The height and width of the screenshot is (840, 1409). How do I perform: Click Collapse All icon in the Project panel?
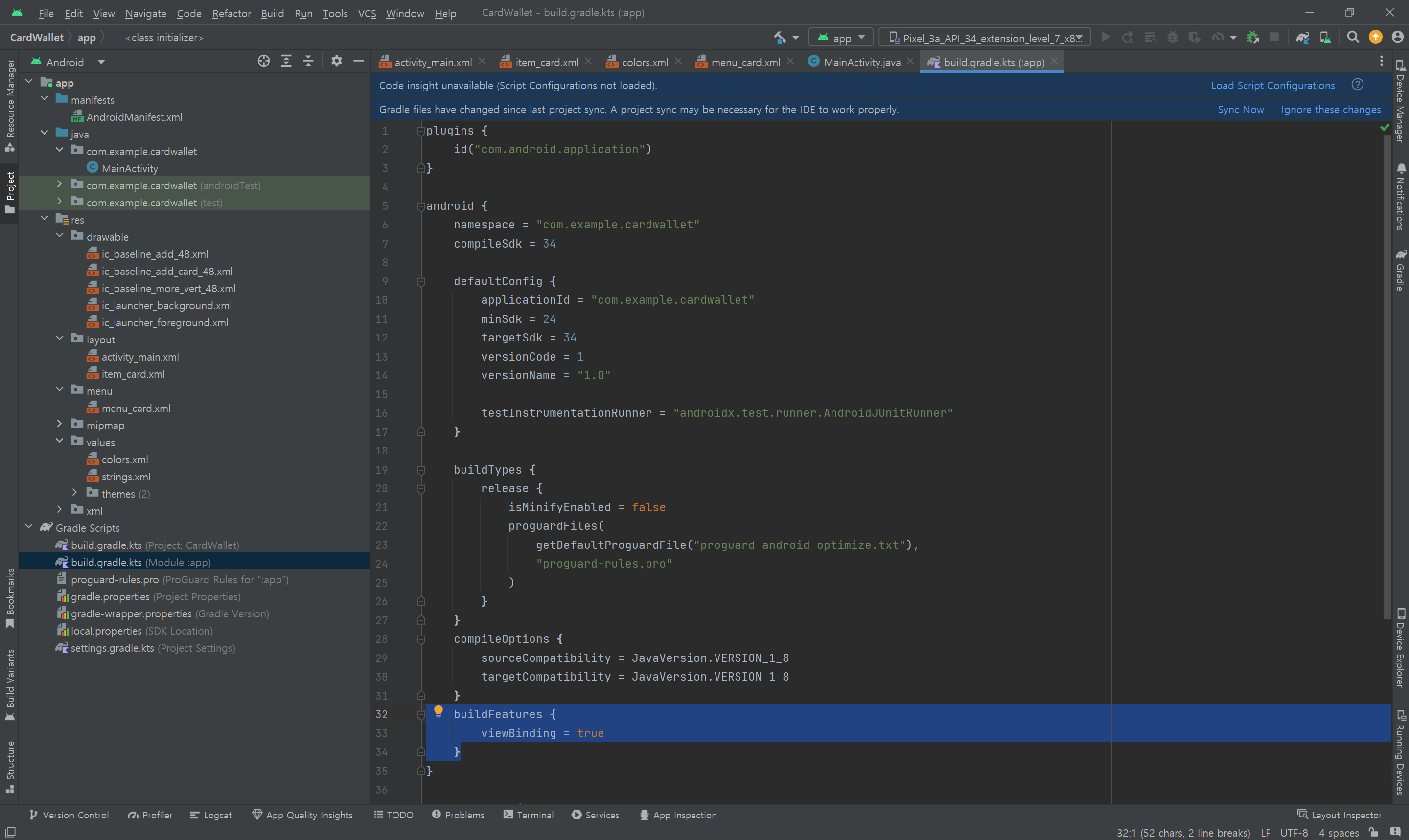coord(308,61)
